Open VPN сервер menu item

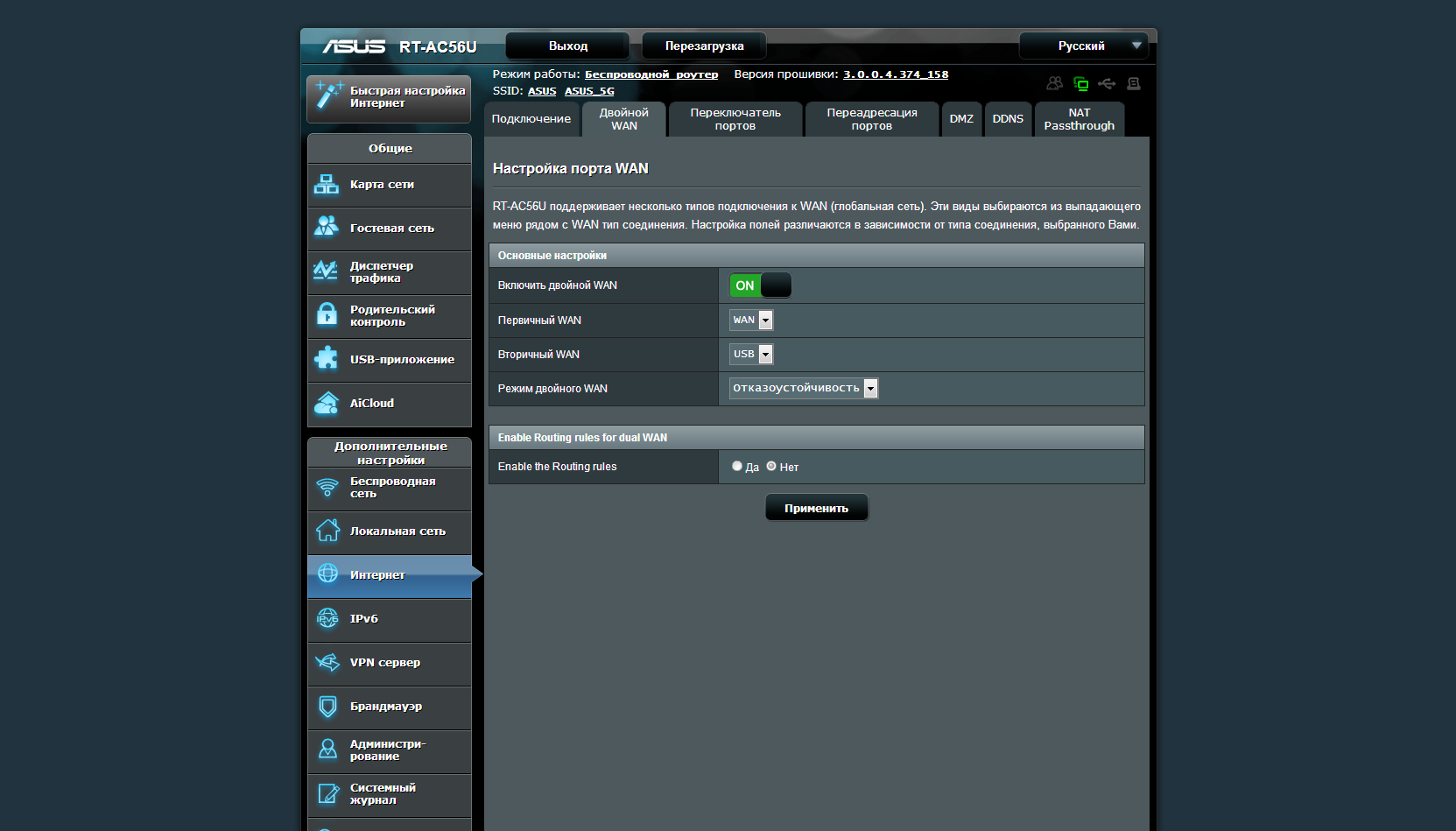coord(390,663)
